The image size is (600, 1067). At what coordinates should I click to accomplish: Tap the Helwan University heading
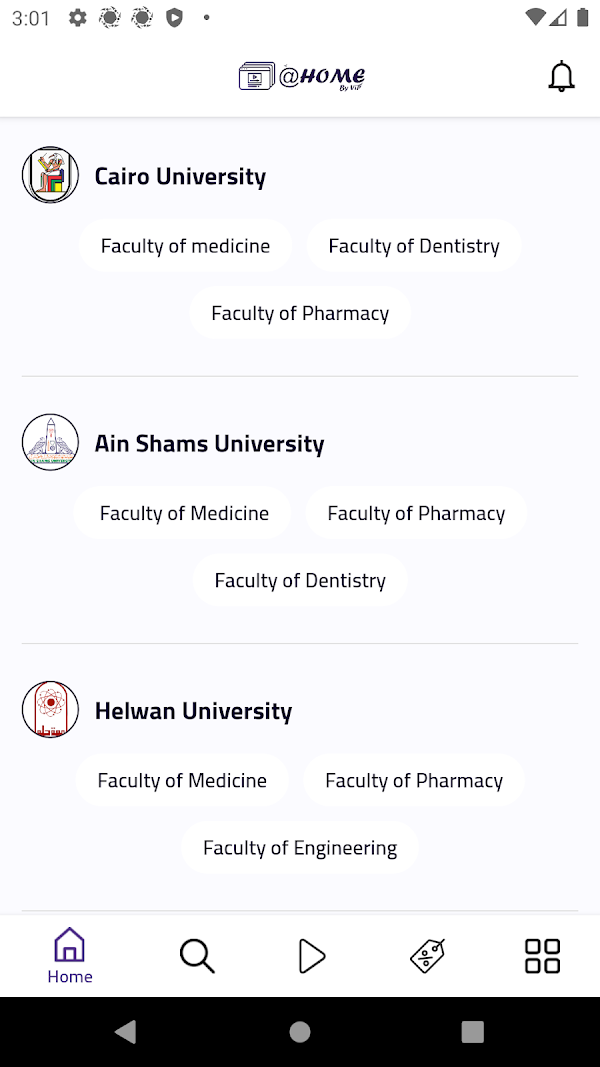[193, 710]
